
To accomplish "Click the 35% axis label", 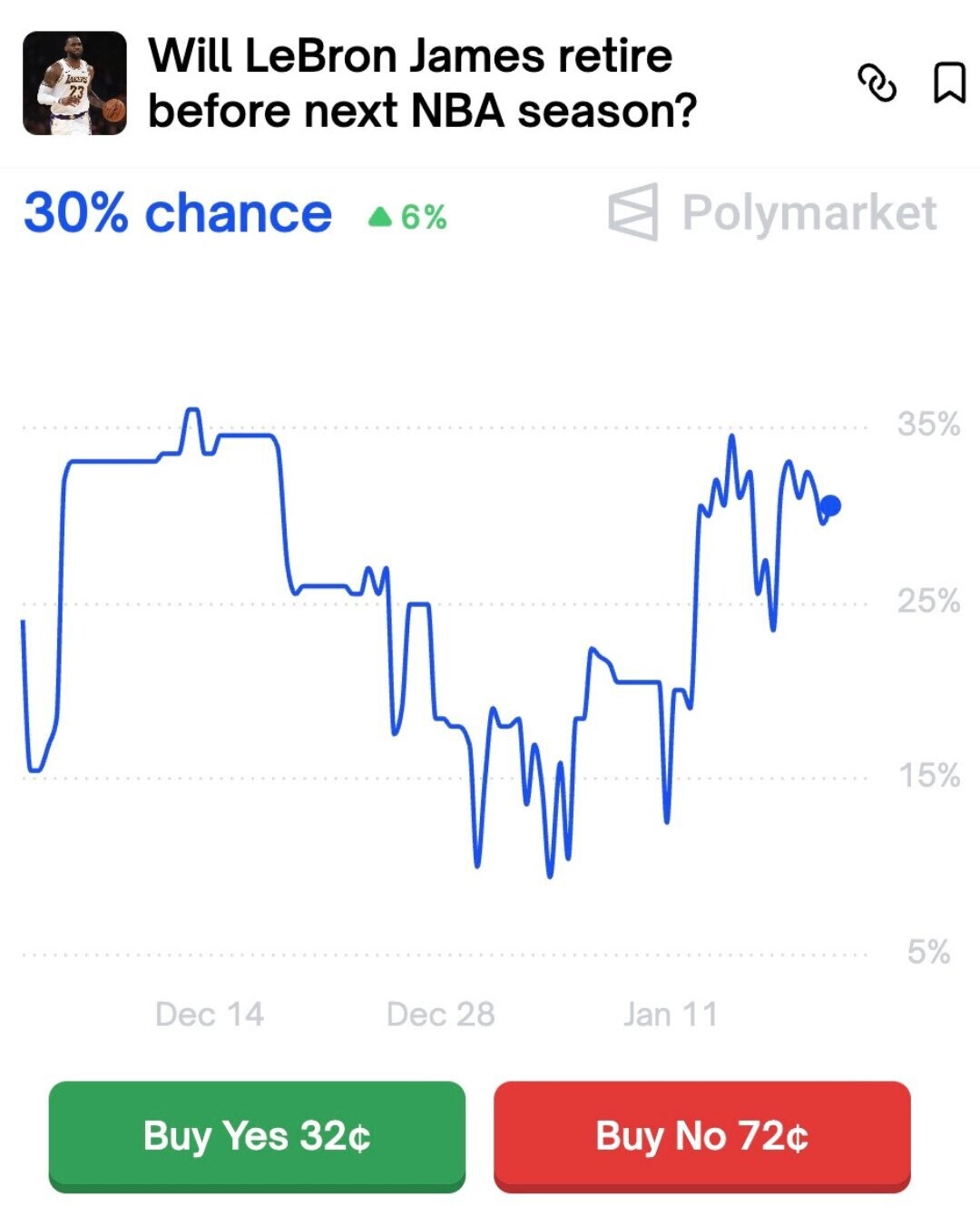I will pyautogui.click(x=928, y=424).
